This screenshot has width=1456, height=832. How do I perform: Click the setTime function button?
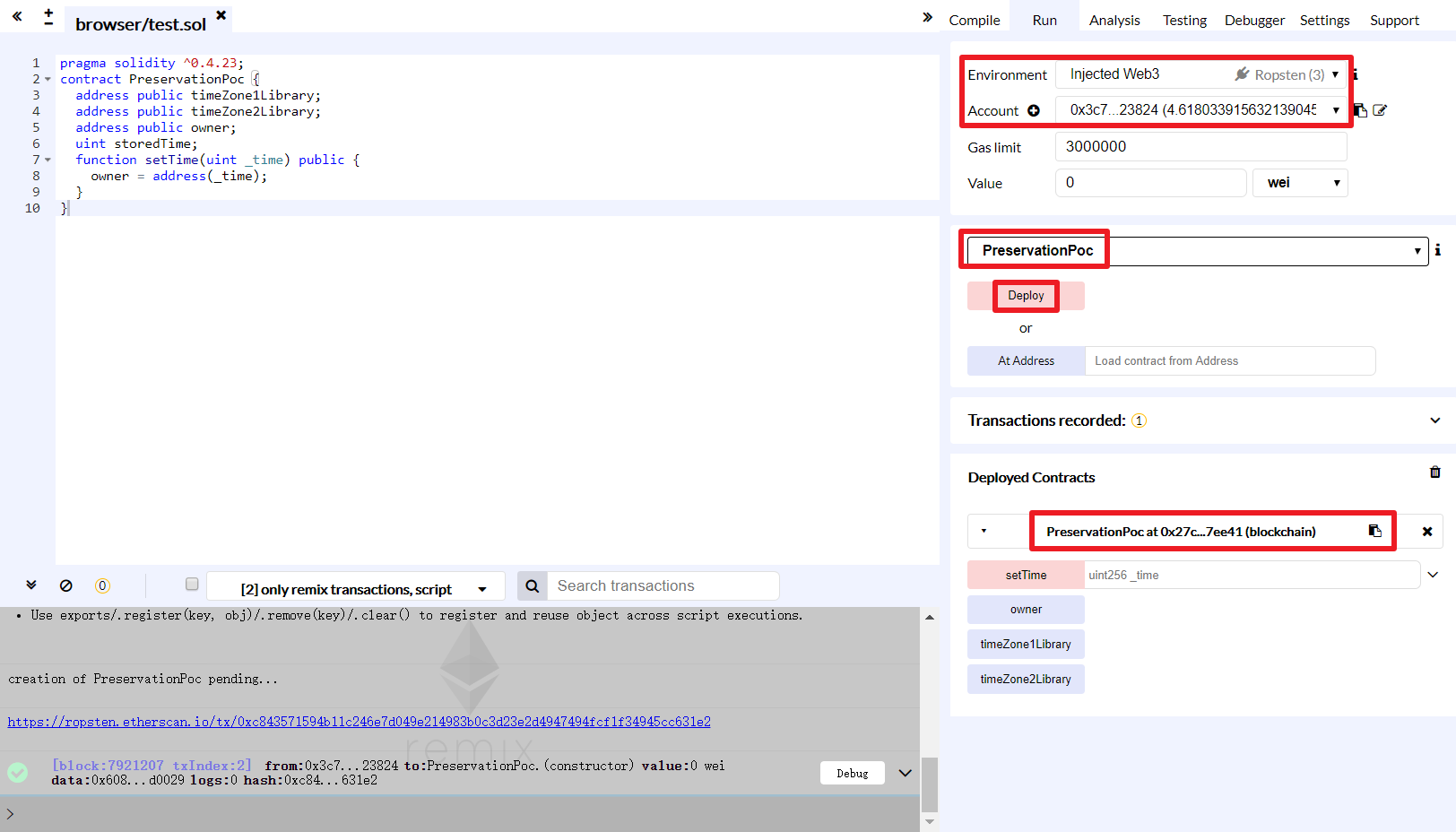pos(1026,575)
